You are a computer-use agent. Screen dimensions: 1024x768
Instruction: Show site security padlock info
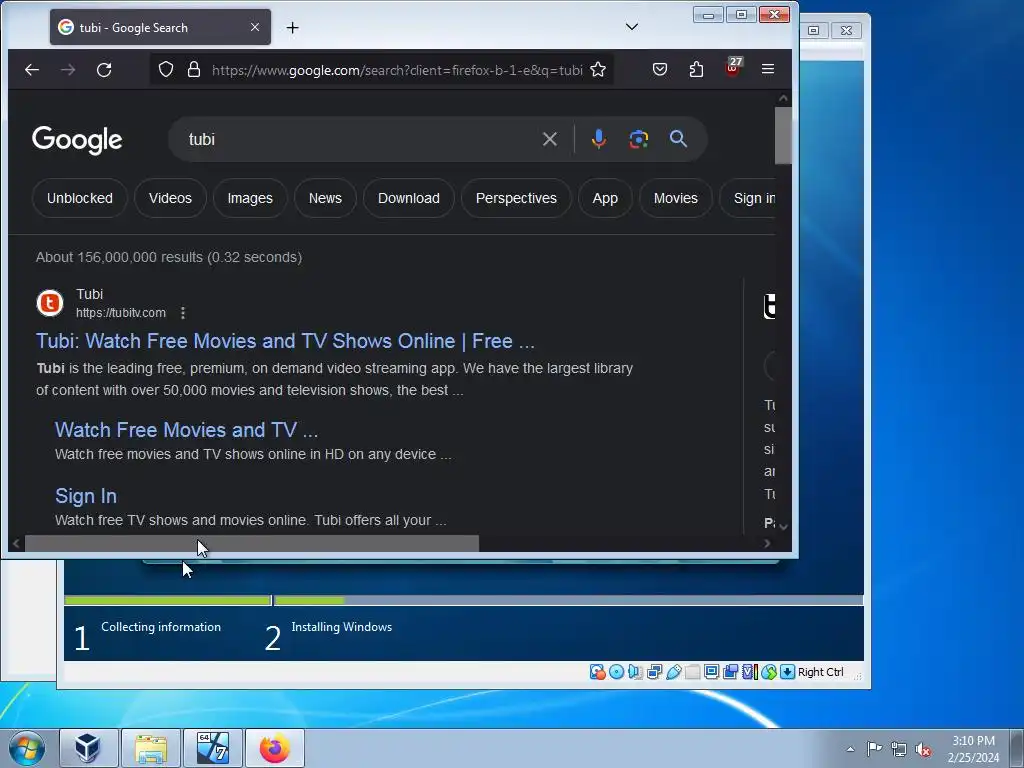coord(194,69)
